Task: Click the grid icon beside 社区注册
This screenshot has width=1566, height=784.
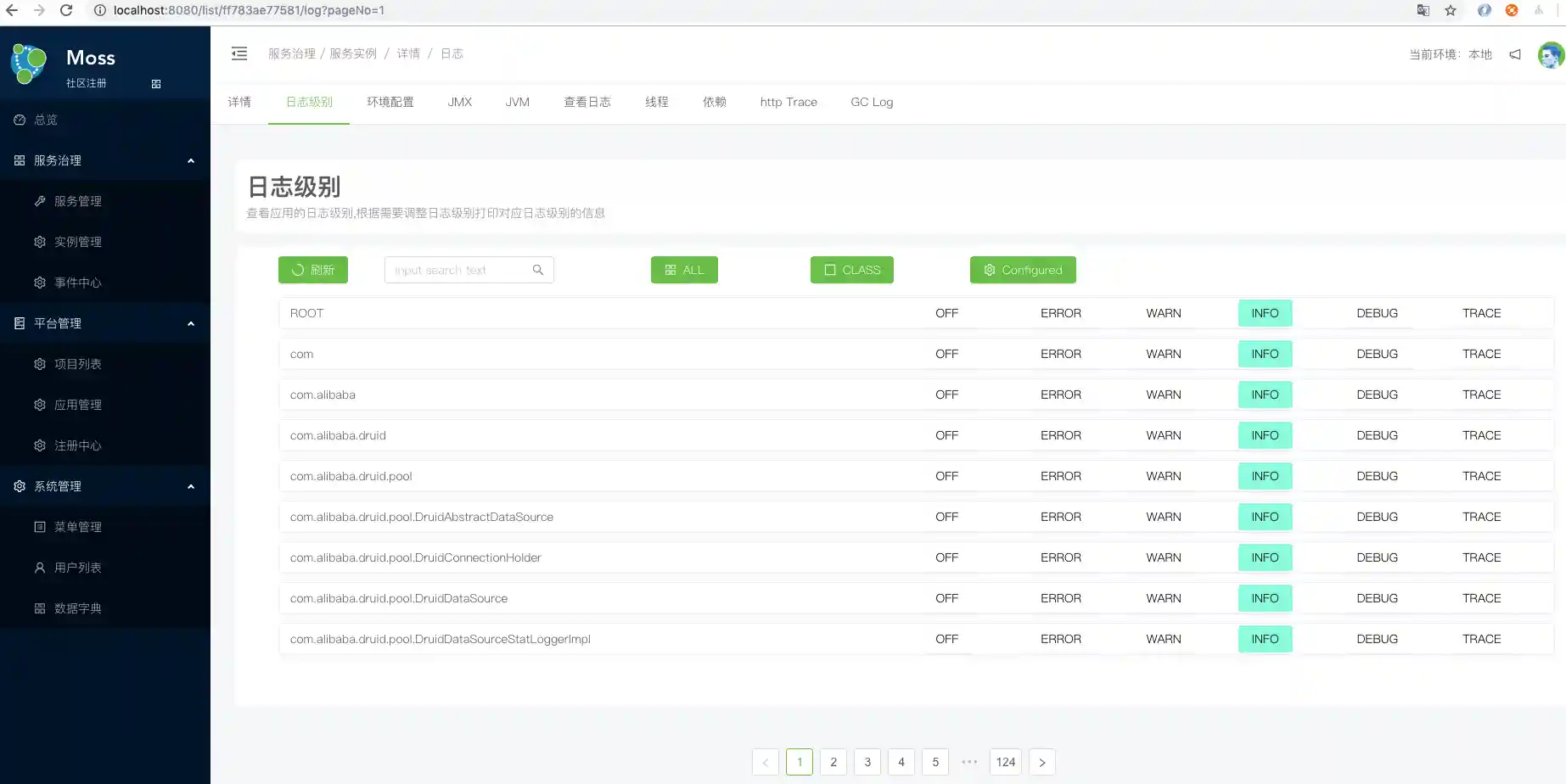Action: pyautogui.click(x=156, y=84)
